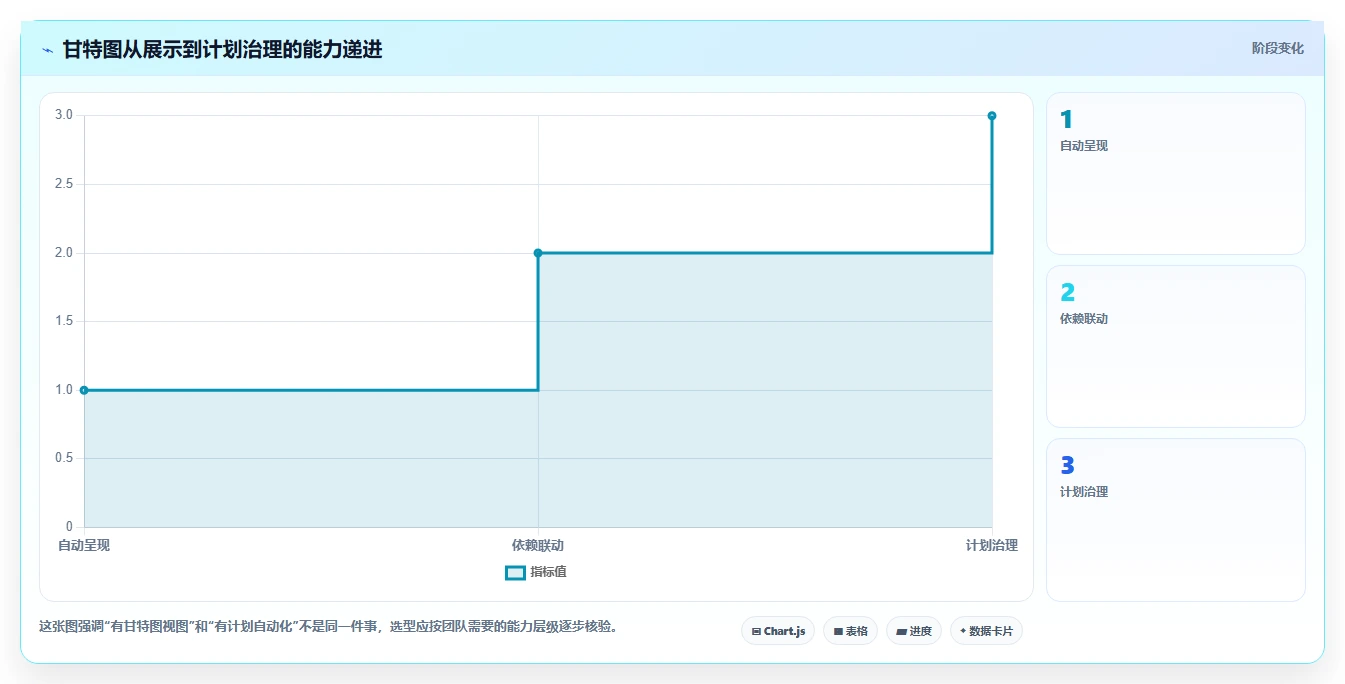The height and width of the screenshot is (684, 1345).
Task: Click the chart title 甘特图从展示到计划治理的能力递进
Action: (x=222, y=49)
